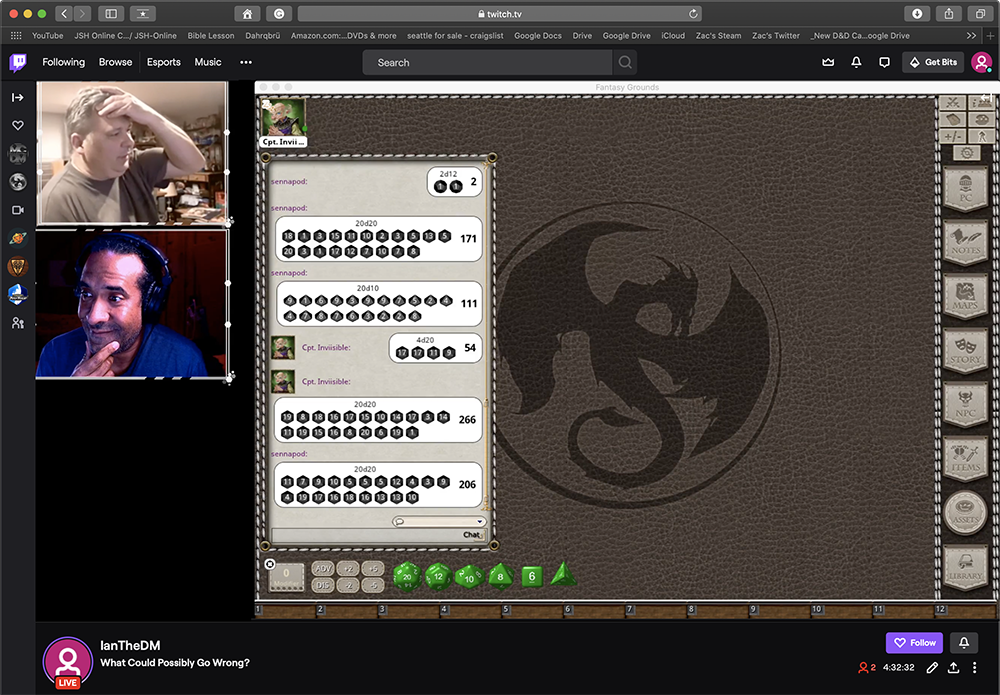Click the Twitch search magnifier button
This screenshot has width=1000, height=695.
625,62
